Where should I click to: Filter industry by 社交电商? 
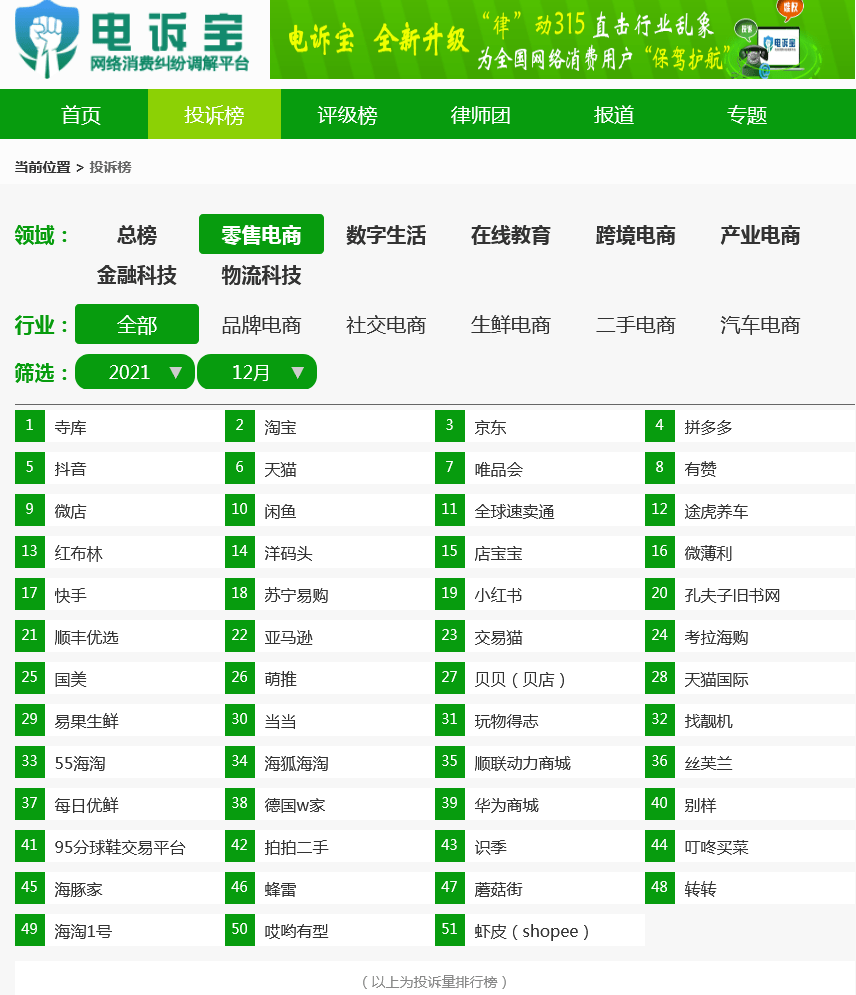pyautogui.click(x=386, y=324)
